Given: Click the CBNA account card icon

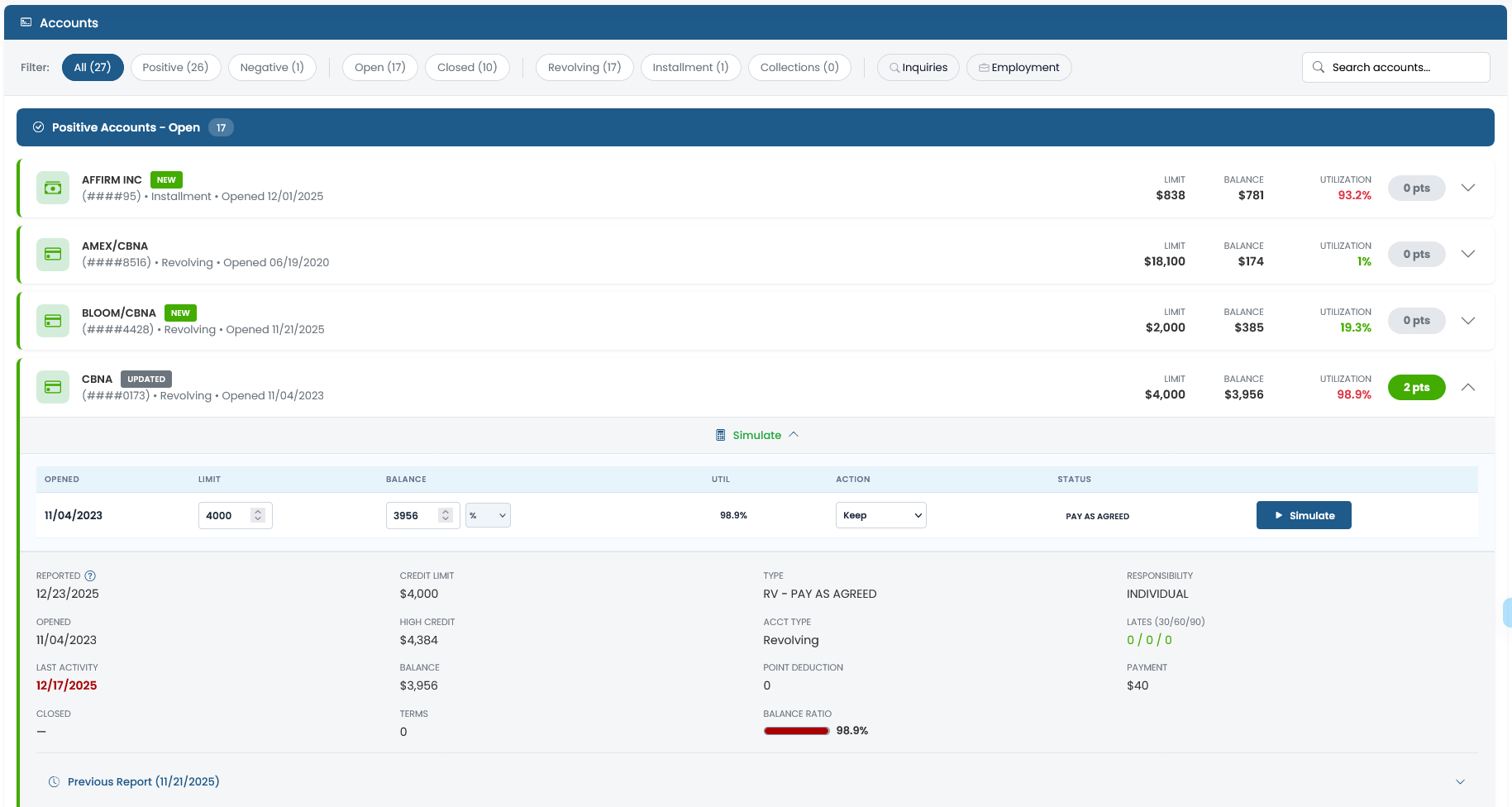Looking at the screenshot, I should 52,386.
